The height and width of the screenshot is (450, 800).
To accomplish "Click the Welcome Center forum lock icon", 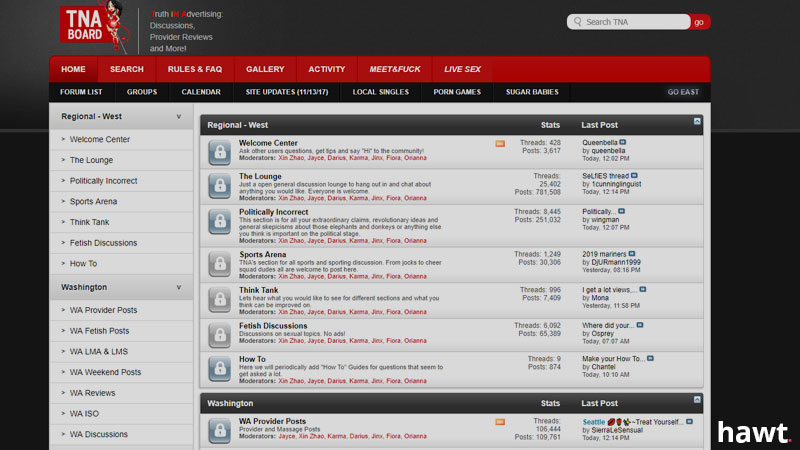I will point(220,152).
